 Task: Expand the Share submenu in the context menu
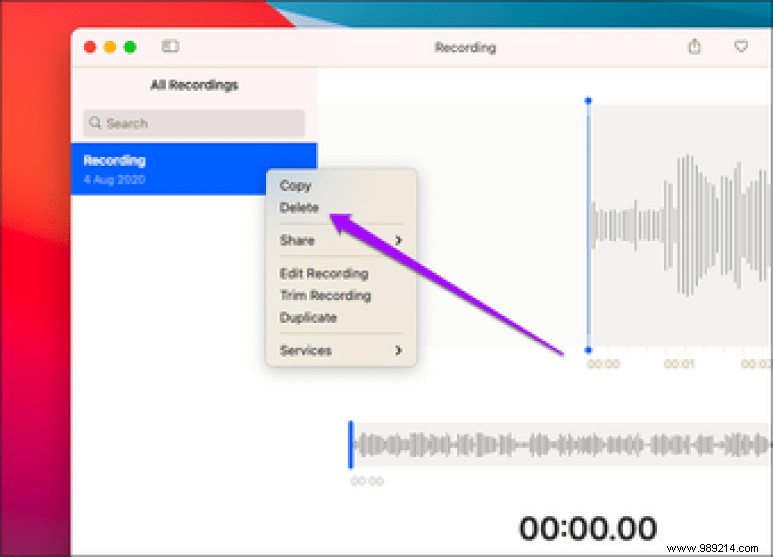pos(340,240)
